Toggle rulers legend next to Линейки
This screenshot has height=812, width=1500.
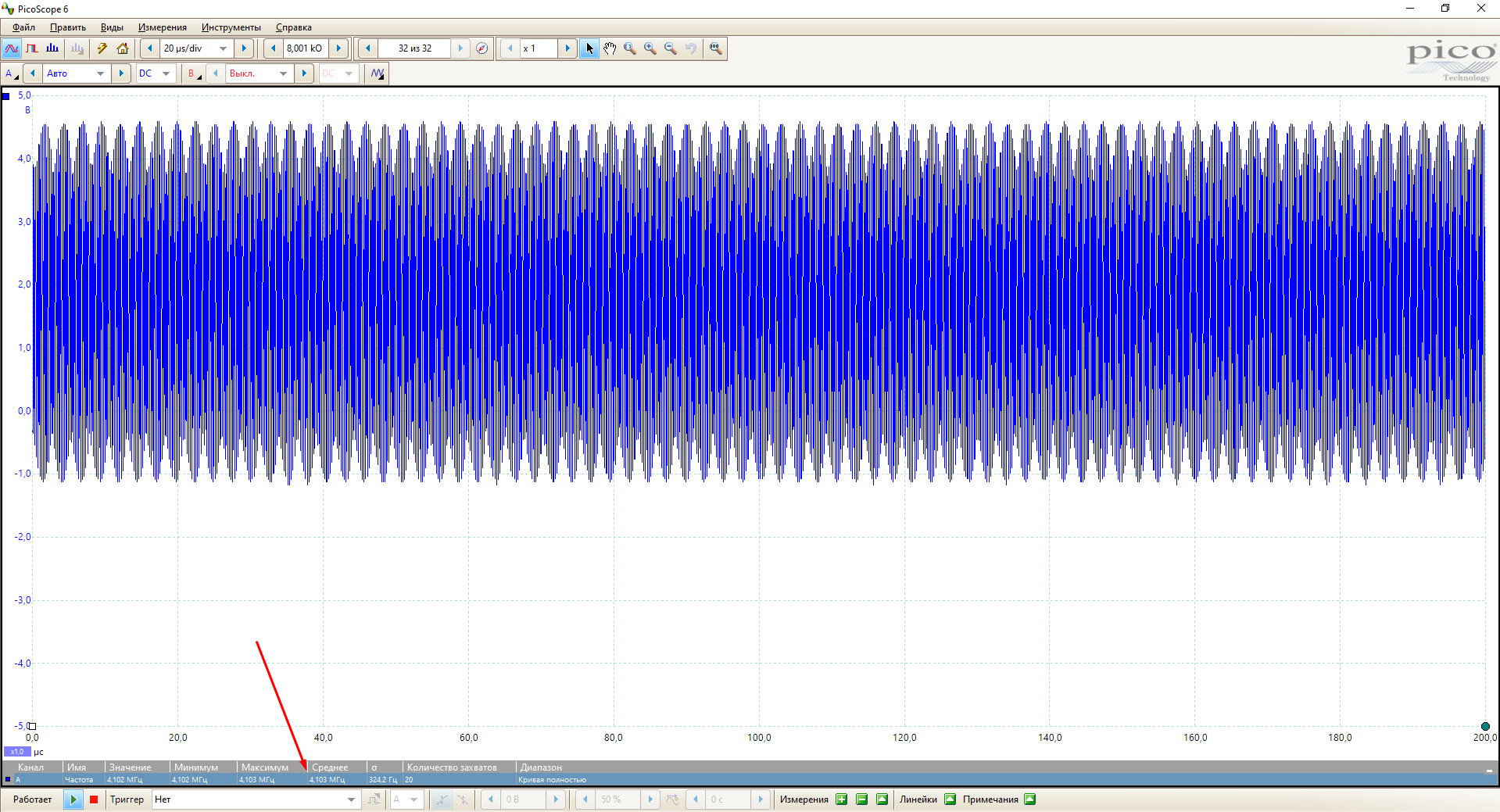[950, 799]
